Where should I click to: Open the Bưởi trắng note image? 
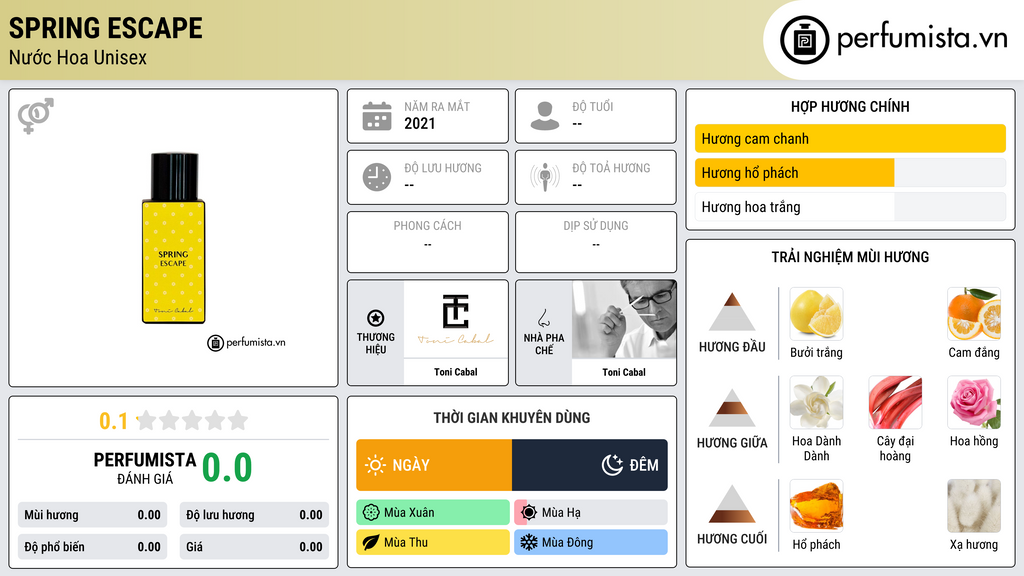[816, 314]
